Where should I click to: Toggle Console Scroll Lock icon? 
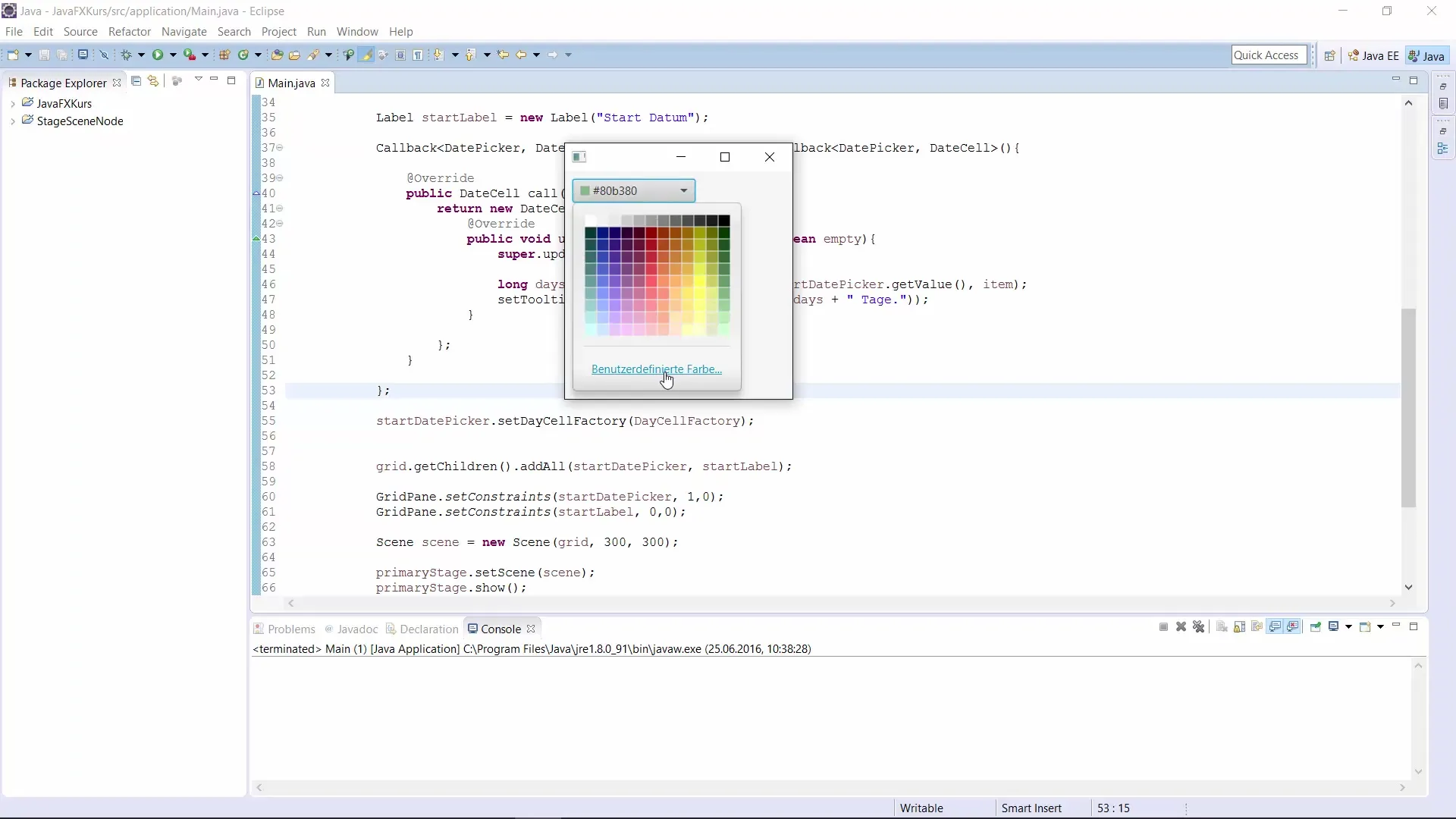coord(1239,626)
